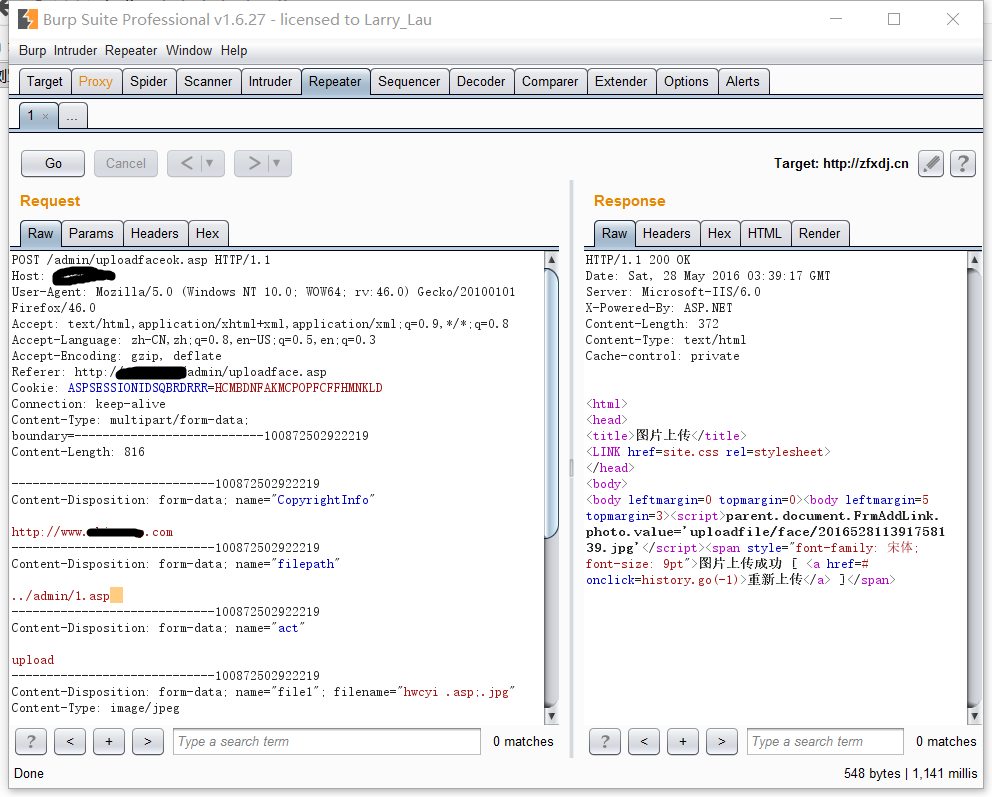
Task: Open request search help question mark button
Action: click(30, 741)
